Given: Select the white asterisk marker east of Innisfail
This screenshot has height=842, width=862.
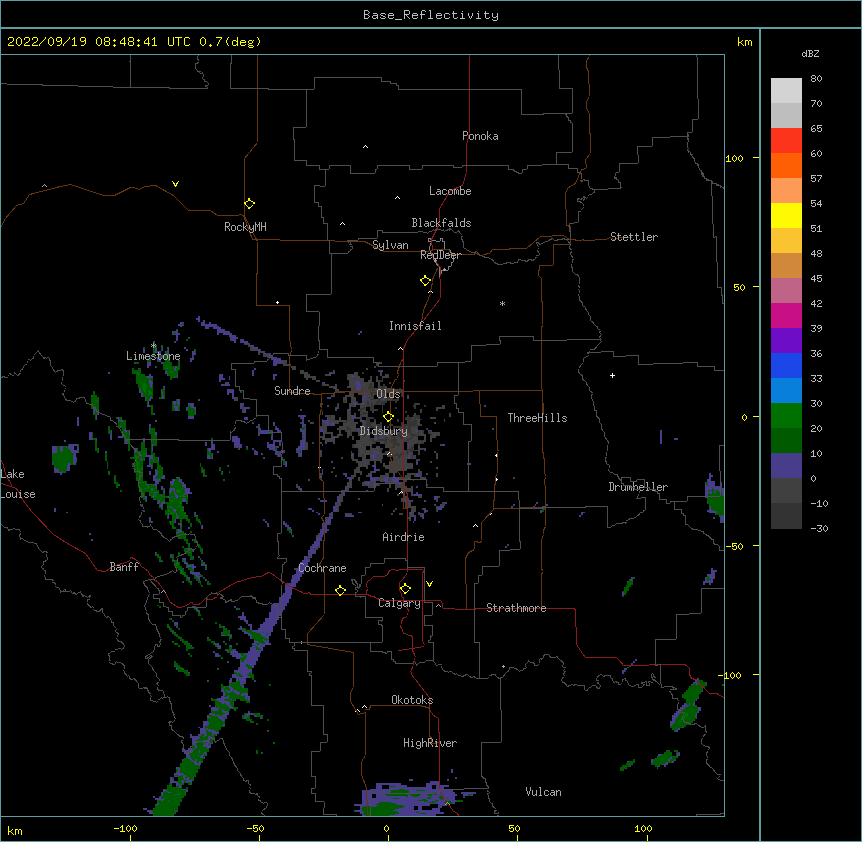Looking at the screenshot, I should 502,303.
